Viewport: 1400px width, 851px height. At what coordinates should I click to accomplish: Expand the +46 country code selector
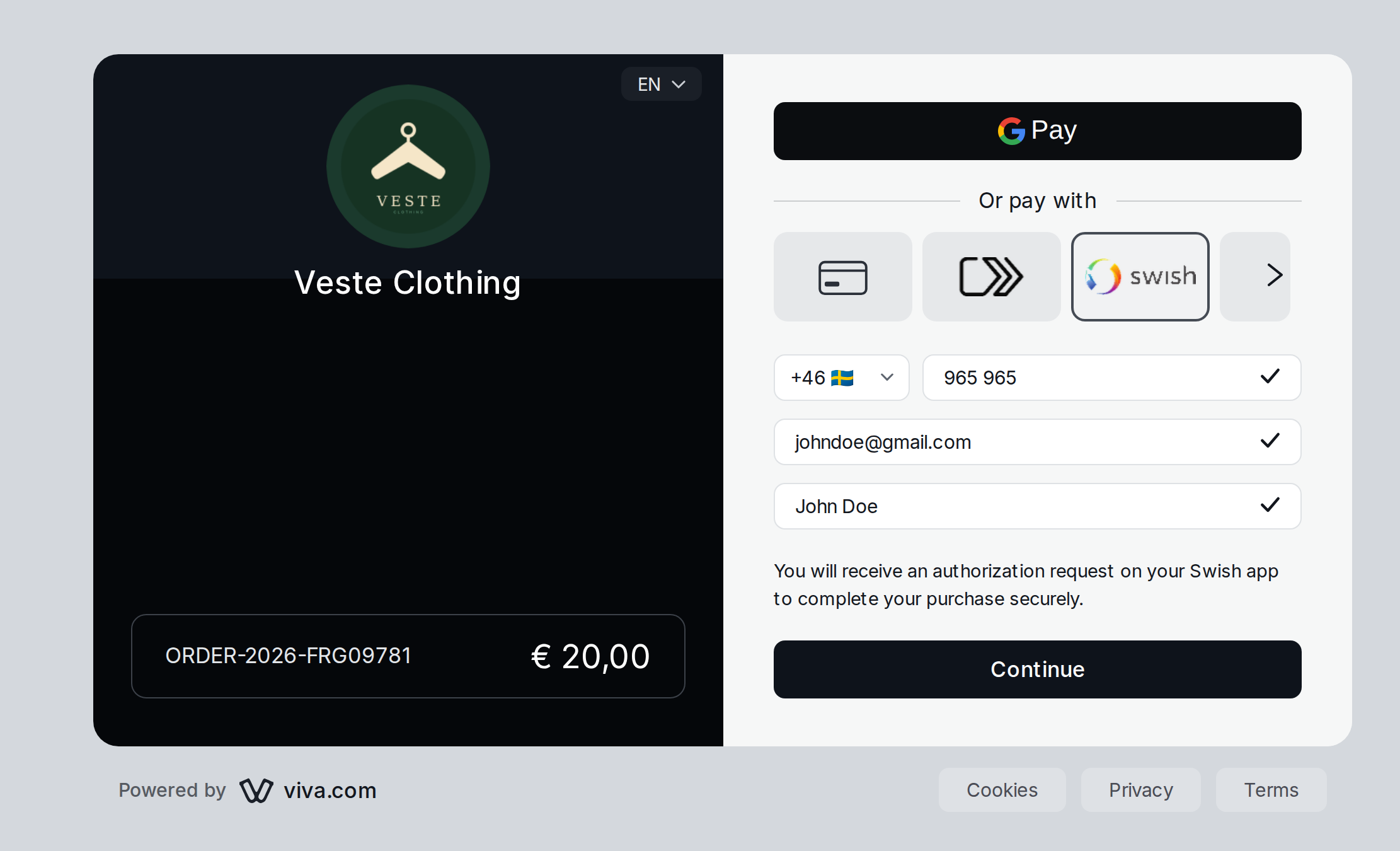[x=841, y=378]
